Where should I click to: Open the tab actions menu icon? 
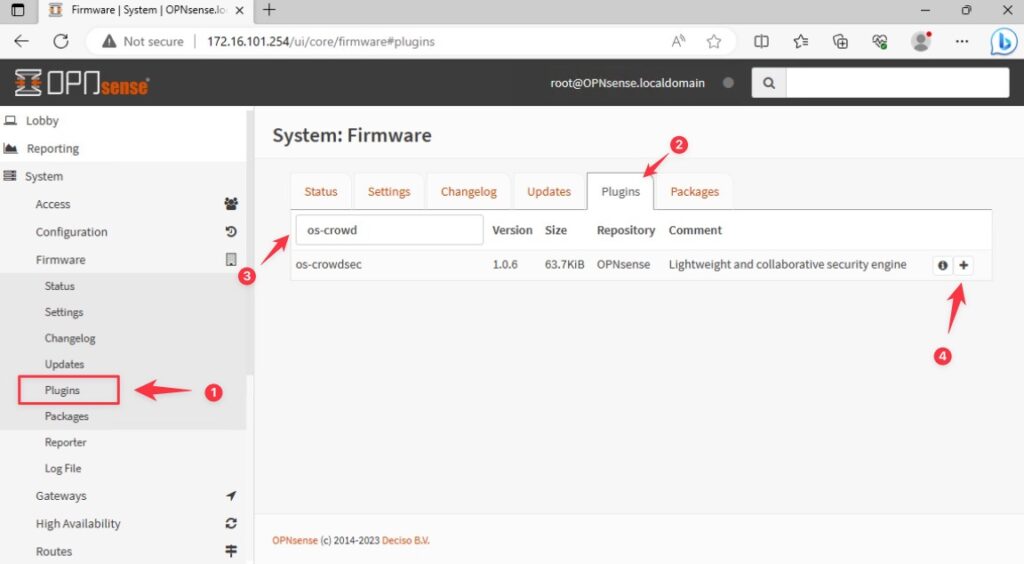click(18, 10)
